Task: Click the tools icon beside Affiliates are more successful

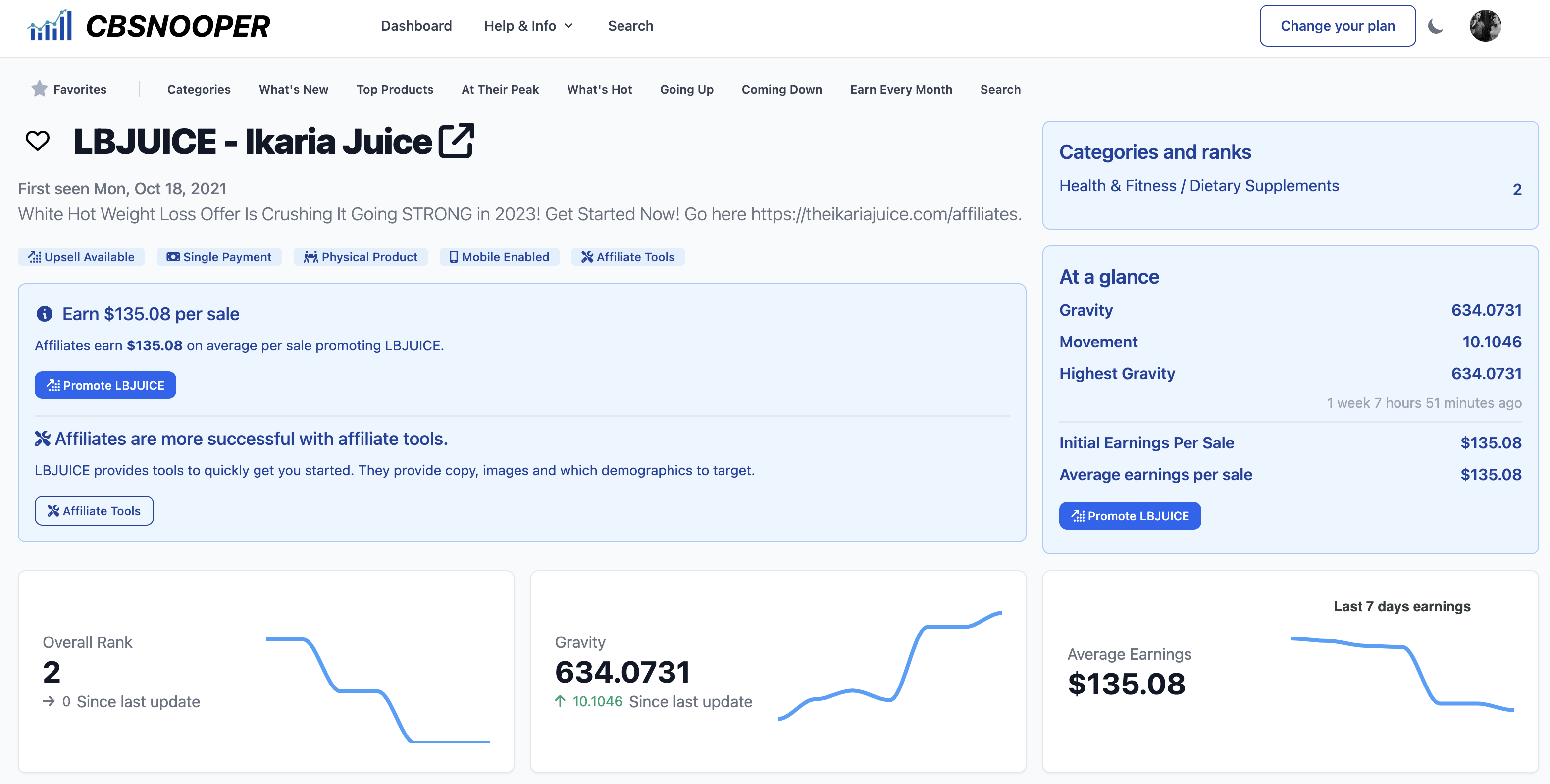Action: (x=42, y=439)
